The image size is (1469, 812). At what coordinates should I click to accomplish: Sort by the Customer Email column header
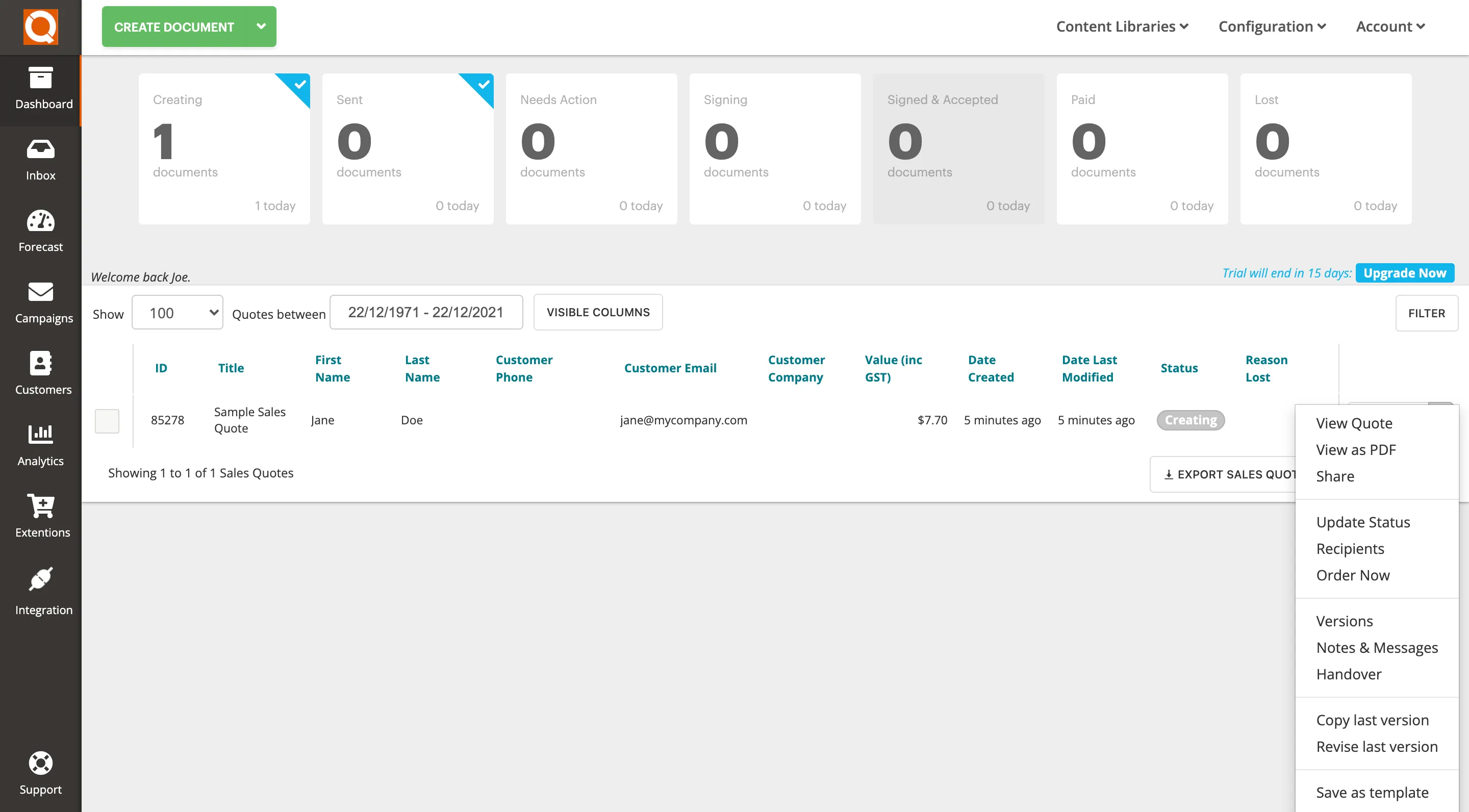(x=670, y=368)
